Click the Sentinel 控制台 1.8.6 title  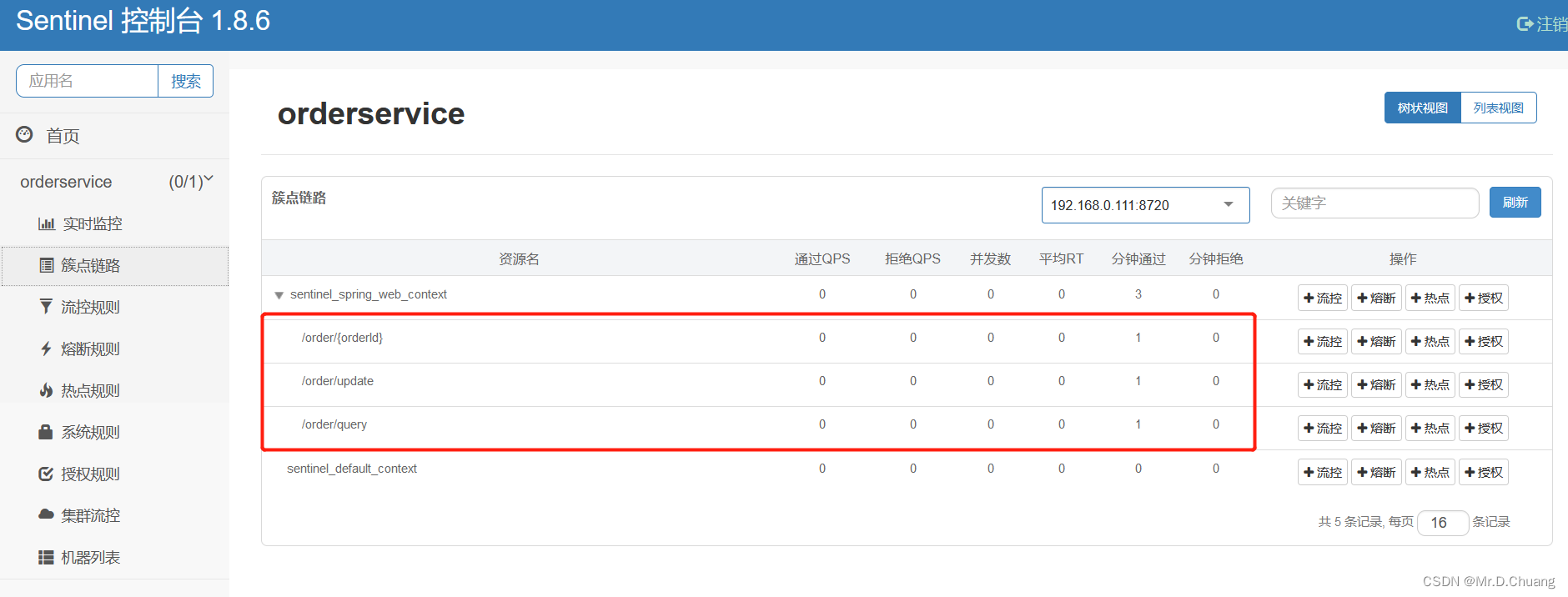pyautogui.click(x=143, y=20)
